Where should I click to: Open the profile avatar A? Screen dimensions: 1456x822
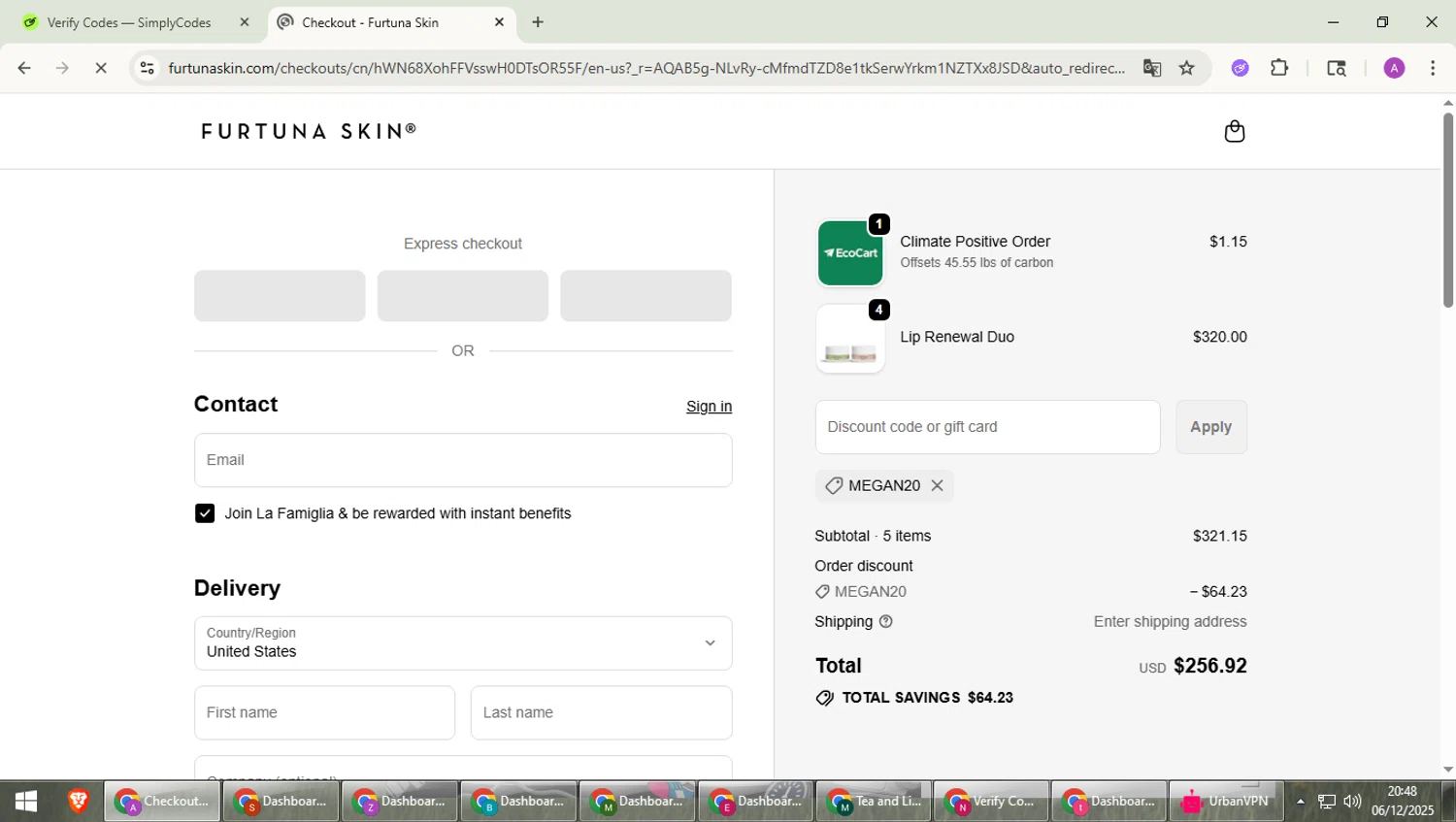click(x=1394, y=68)
